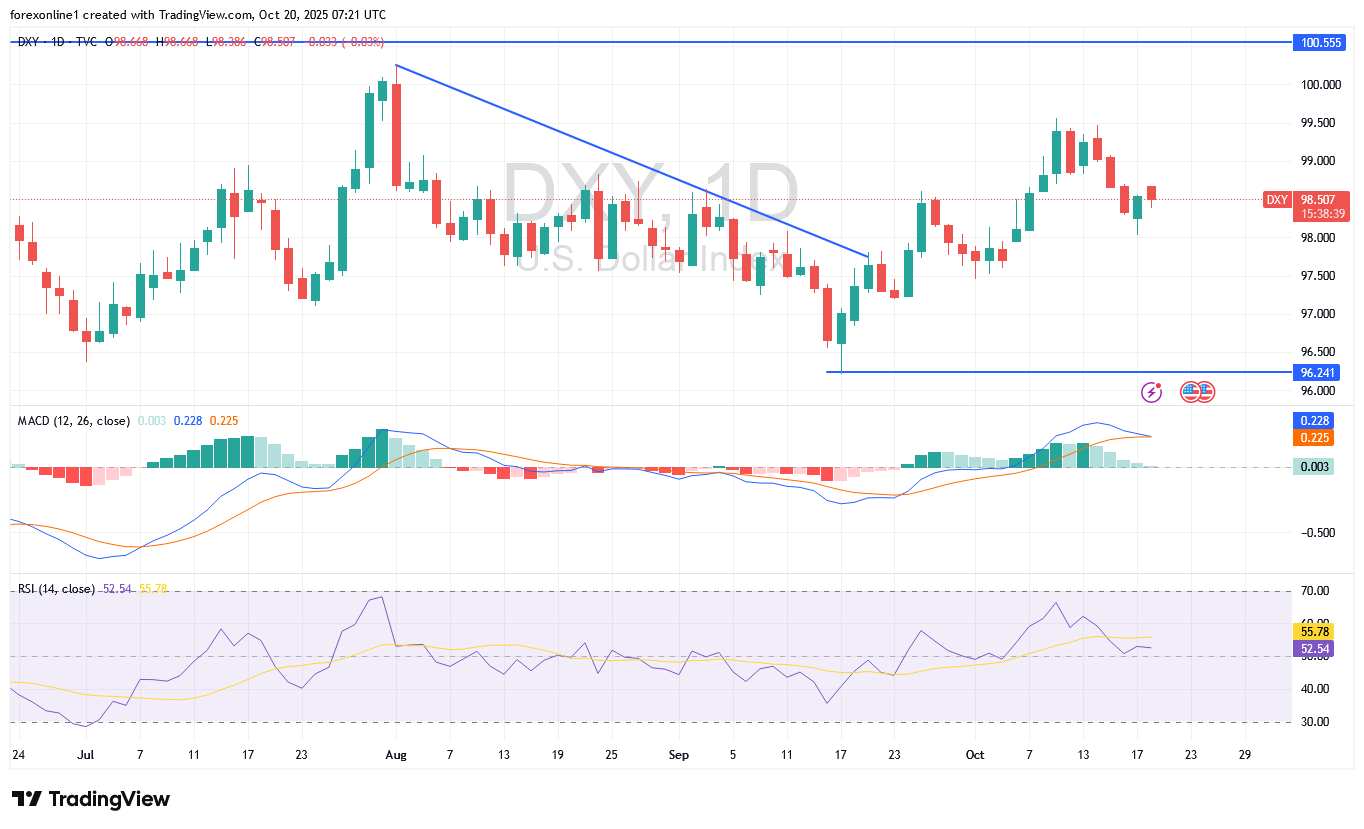Click the yellow RSI average label 55.78

point(1313,632)
